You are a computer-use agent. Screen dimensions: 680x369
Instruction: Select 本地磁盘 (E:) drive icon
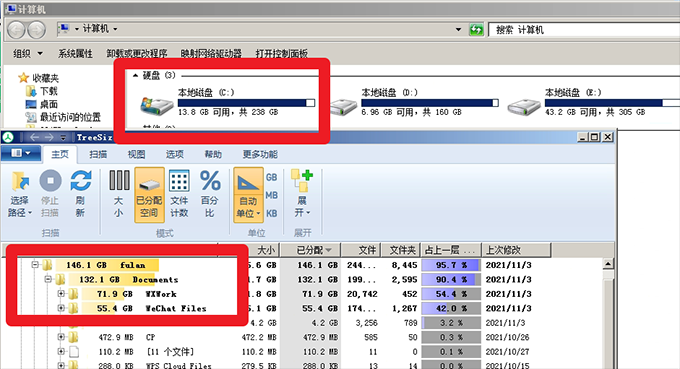tap(524, 107)
